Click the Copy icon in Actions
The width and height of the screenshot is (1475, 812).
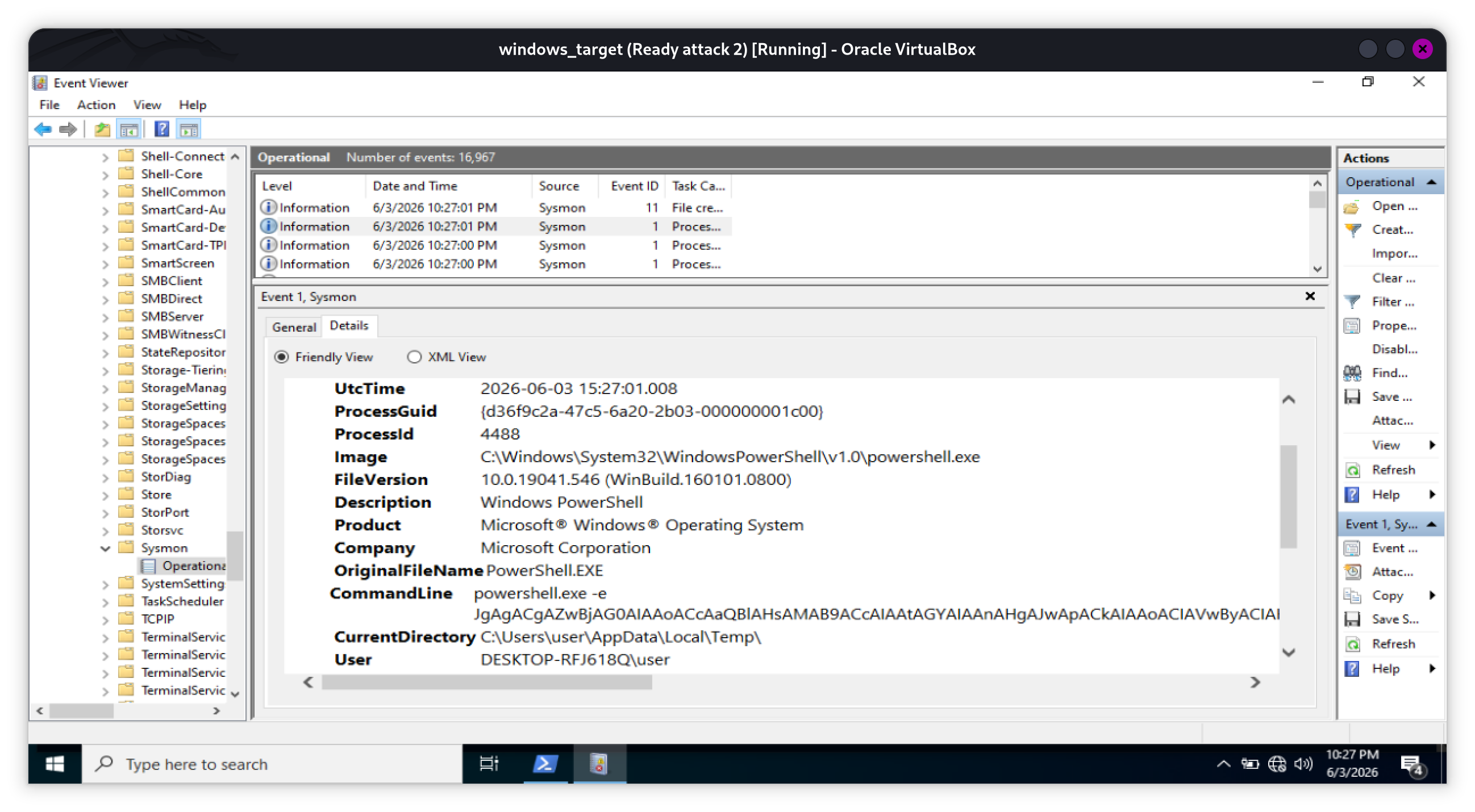click(1352, 596)
